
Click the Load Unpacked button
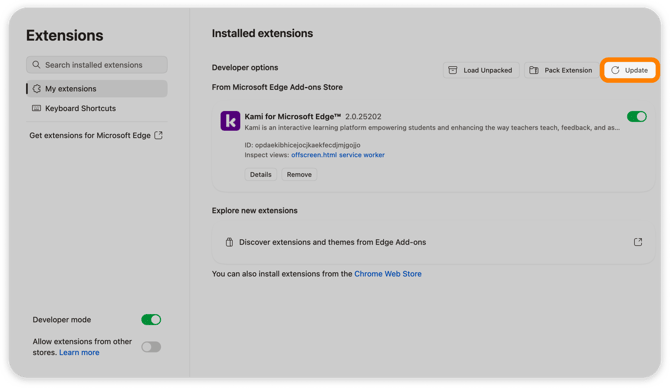point(481,70)
